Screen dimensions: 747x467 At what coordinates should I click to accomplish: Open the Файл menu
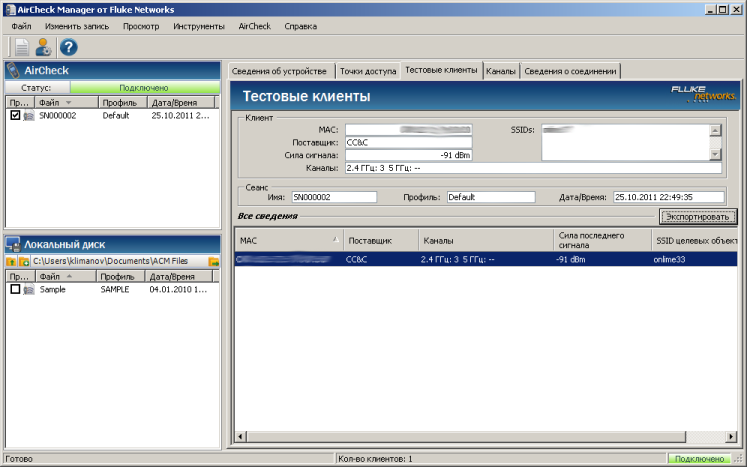(21, 26)
